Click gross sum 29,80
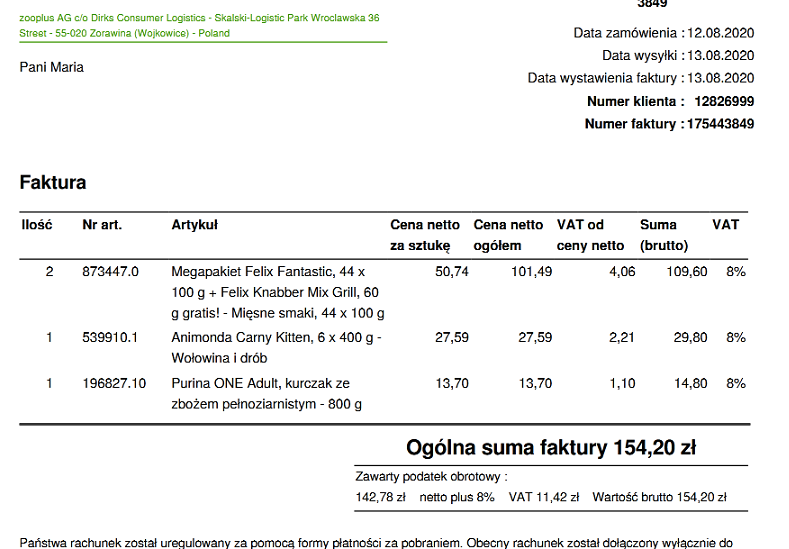Viewport: 789px width, 549px height. click(x=690, y=337)
